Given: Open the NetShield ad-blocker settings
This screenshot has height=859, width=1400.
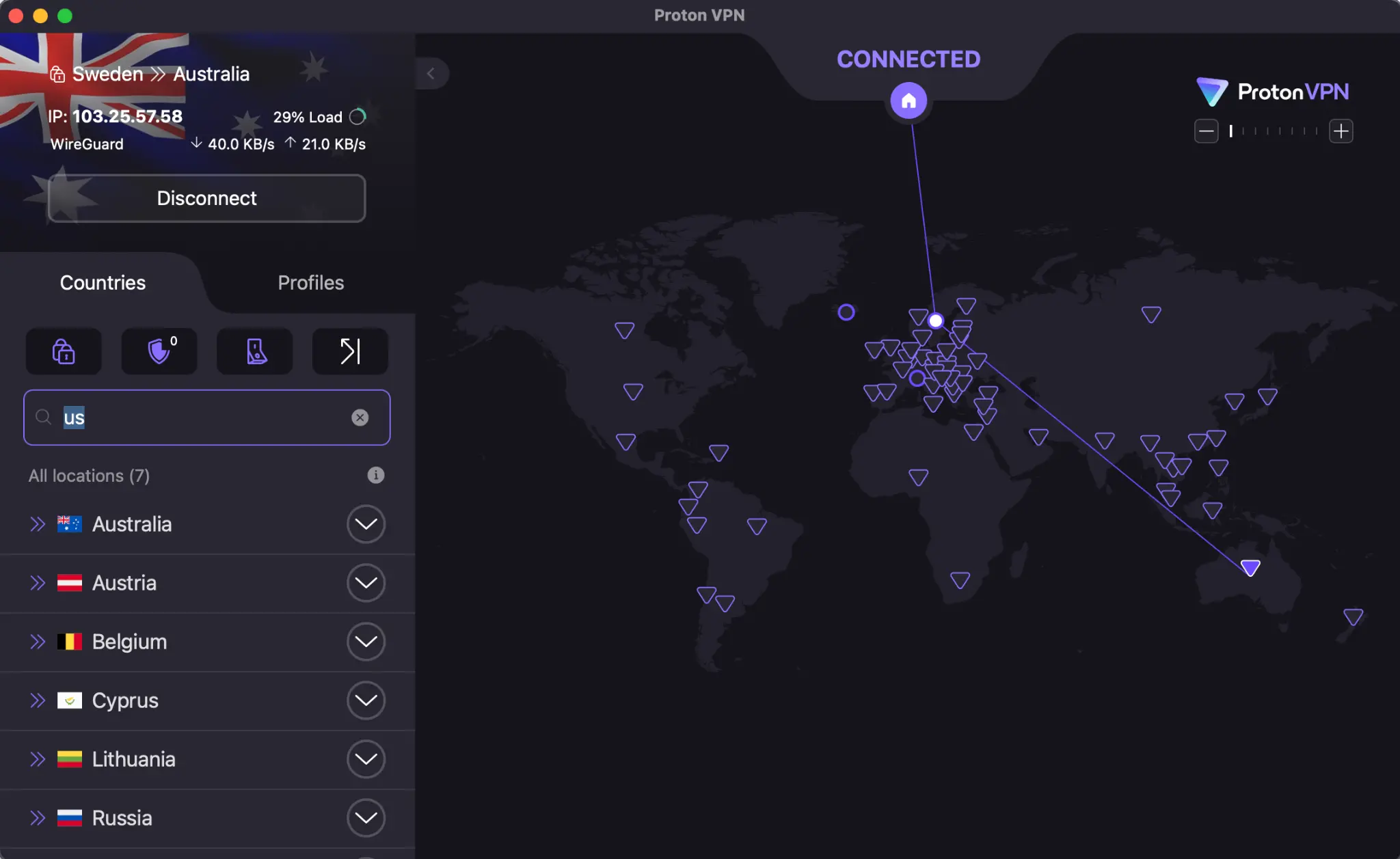Looking at the screenshot, I should (159, 351).
